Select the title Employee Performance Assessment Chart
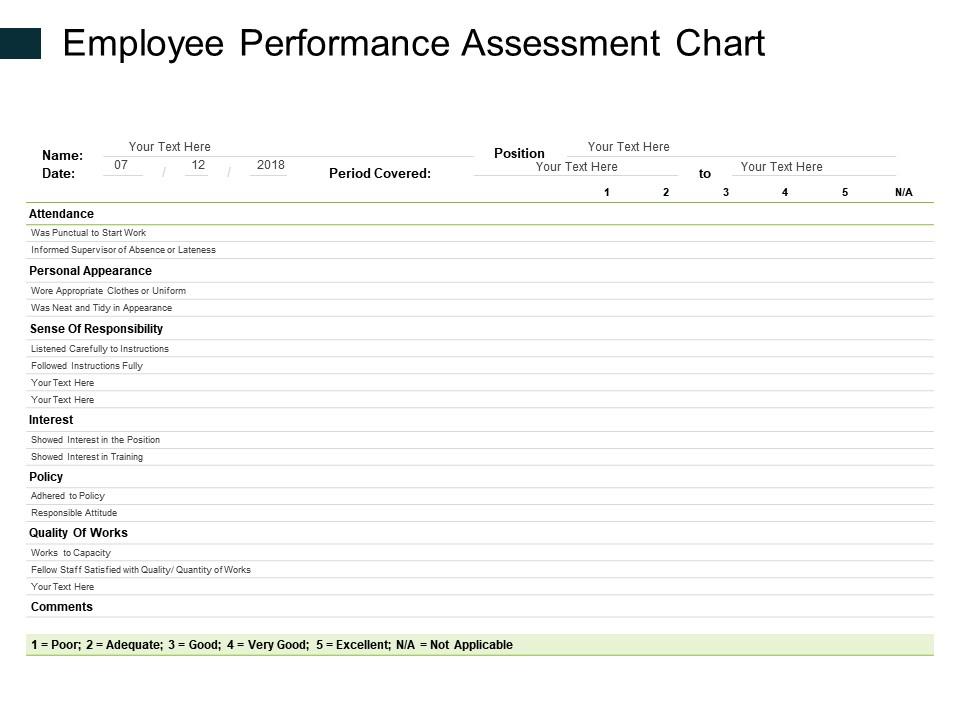The height and width of the screenshot is (720, 960). 413,44
